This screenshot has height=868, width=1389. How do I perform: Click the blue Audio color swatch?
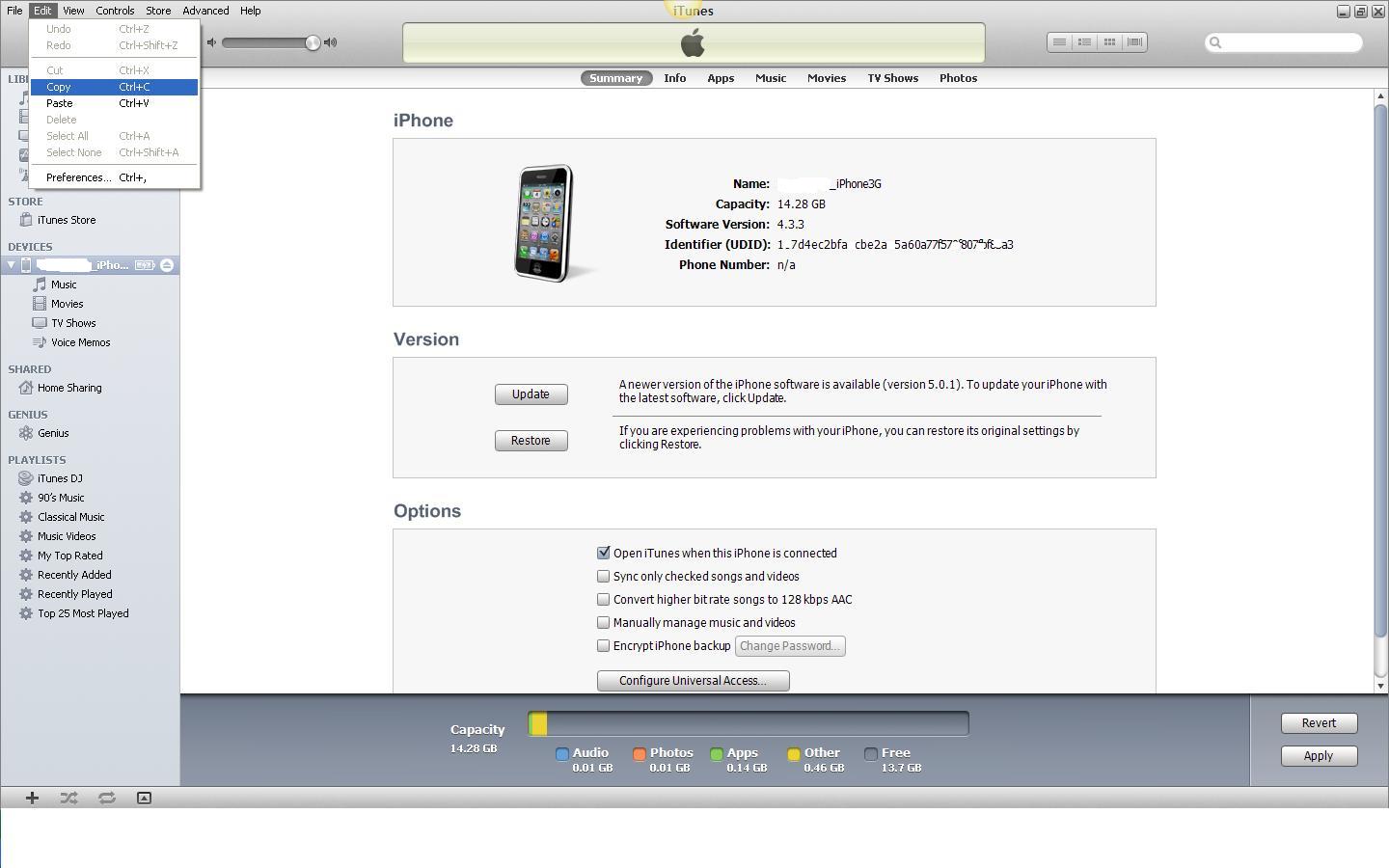(x=562, y=754)
